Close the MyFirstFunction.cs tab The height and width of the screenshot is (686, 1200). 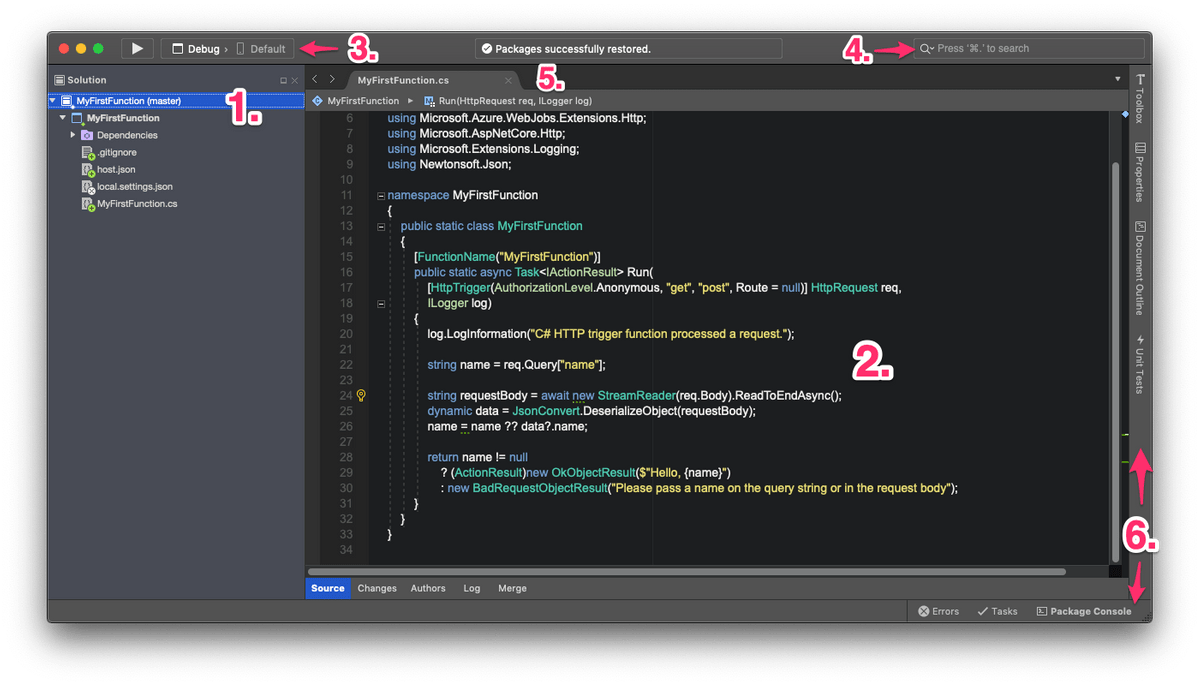point(508,80)
